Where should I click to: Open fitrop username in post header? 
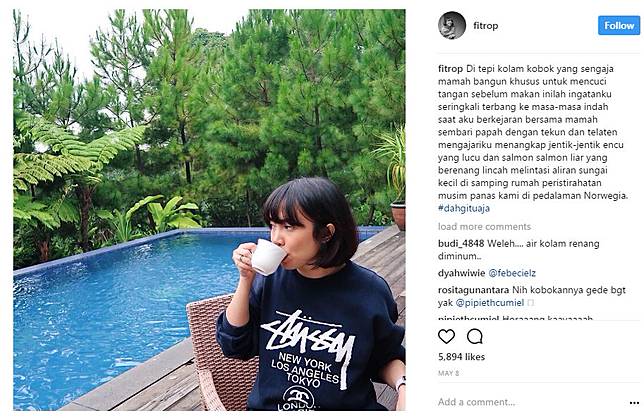click(x=485, y=25)
